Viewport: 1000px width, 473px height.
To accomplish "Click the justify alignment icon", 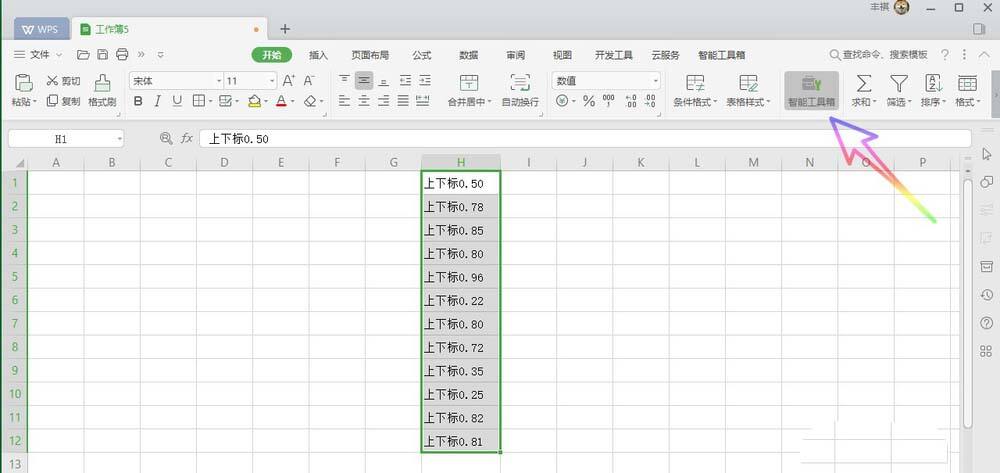I will [x=403, y=101].
